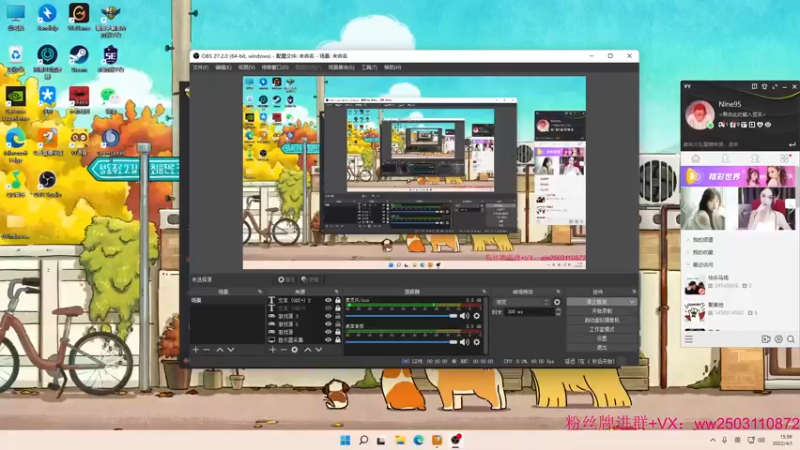Show hidden icons in system tray
Screen dimensions: 800x450
pyautogui.click(x=712, y=440)
